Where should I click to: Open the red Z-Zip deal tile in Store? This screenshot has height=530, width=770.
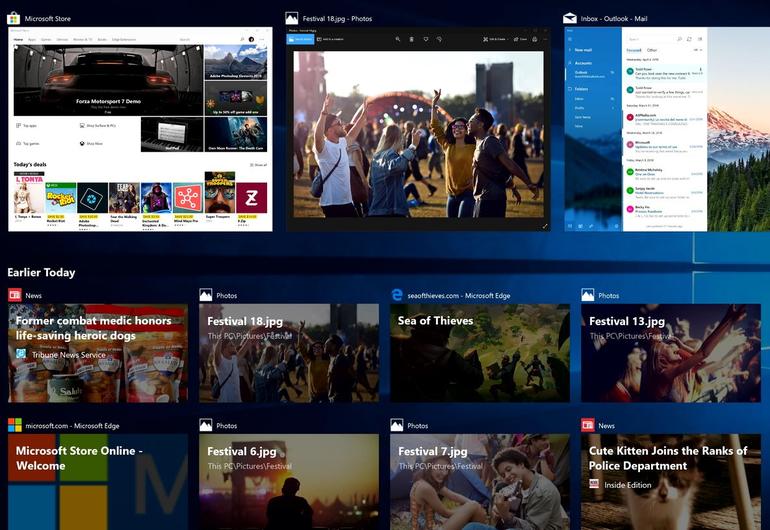251,203
